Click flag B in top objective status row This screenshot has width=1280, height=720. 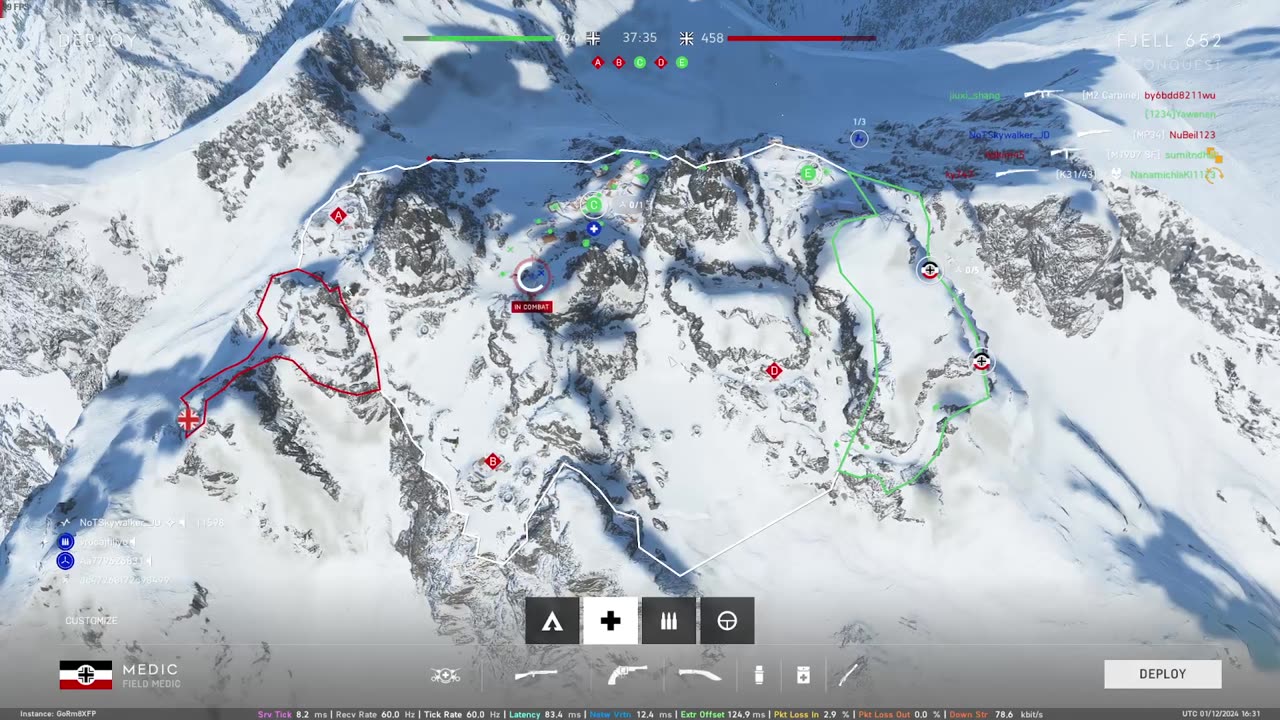(619, 62)
